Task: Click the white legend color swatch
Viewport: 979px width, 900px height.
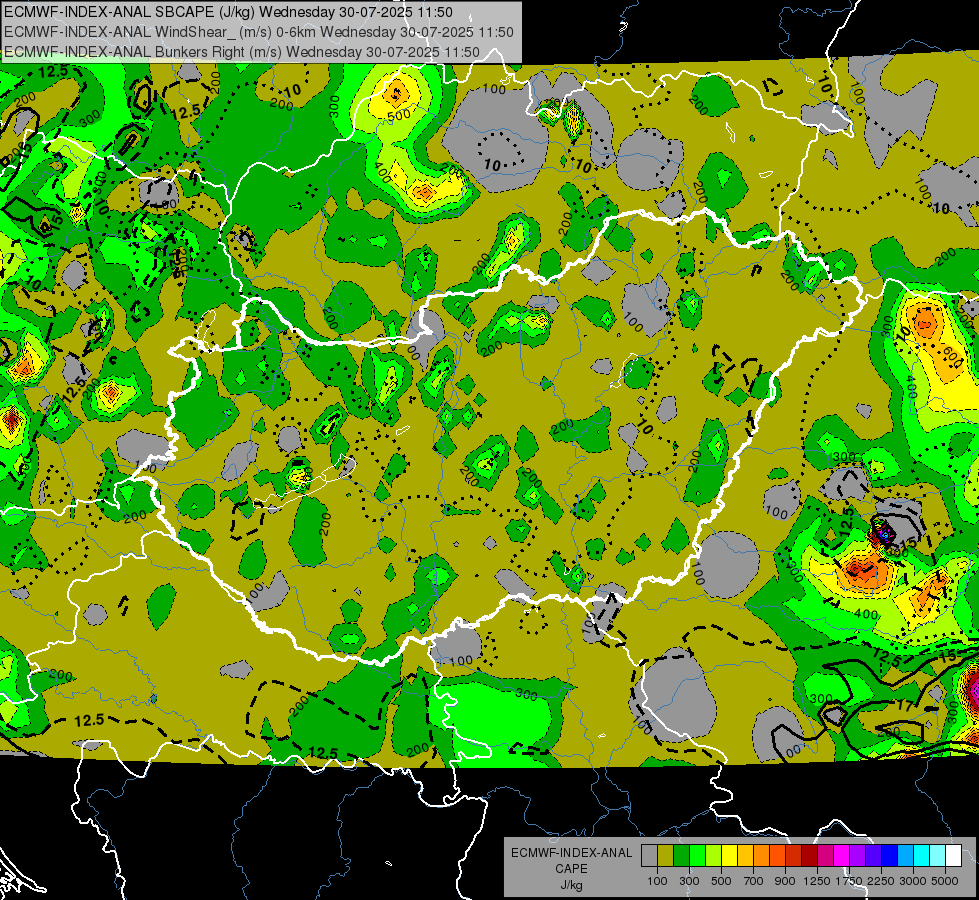Action: [953, 856]
